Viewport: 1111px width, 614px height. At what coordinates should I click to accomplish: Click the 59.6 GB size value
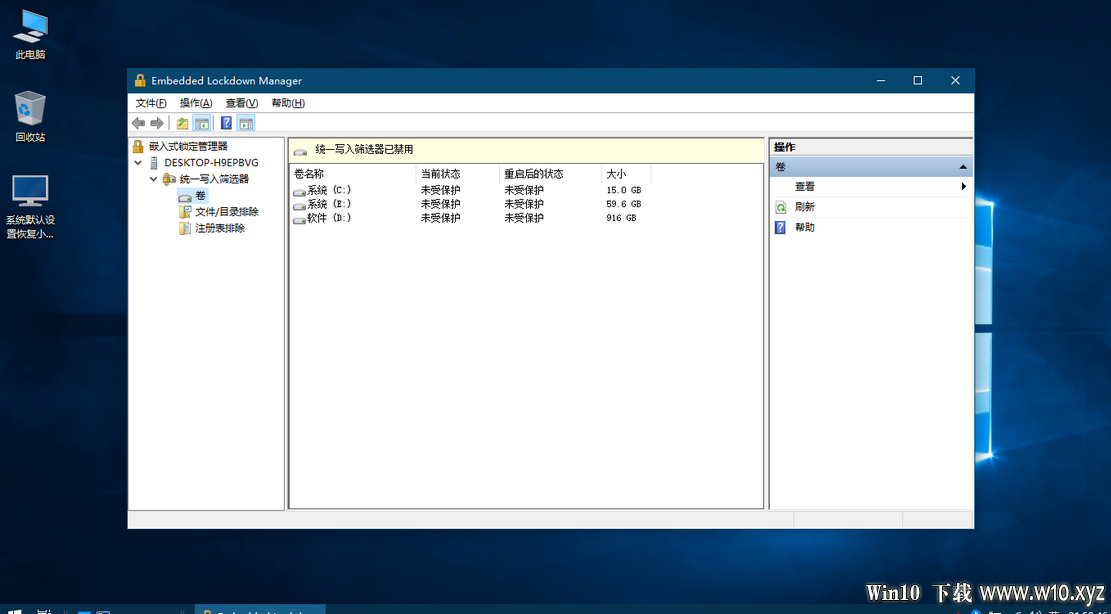(624, 204)
